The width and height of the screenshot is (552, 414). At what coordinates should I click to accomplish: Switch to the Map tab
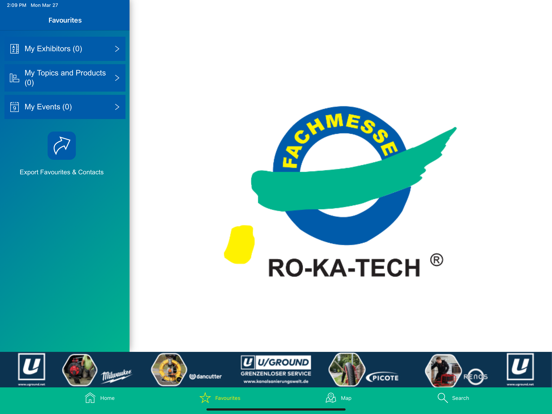pyautogui.click(x=338, y=398)
